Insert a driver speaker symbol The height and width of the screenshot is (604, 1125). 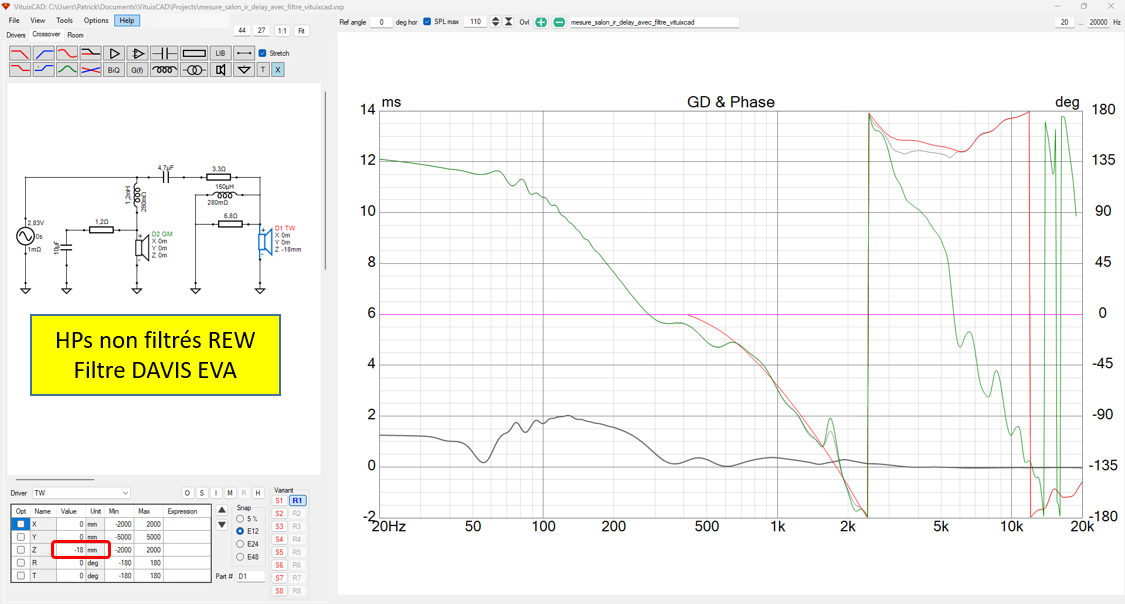coord(219,70)
